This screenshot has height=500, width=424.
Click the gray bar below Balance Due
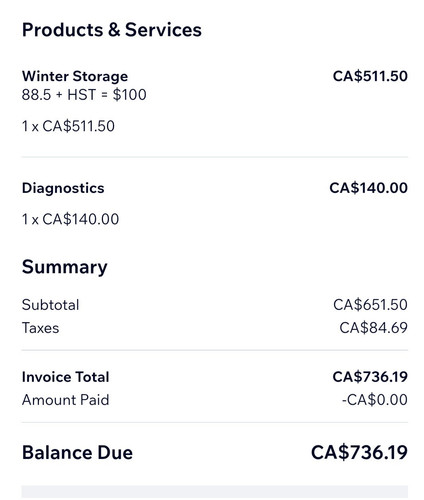tap(215, 492)
